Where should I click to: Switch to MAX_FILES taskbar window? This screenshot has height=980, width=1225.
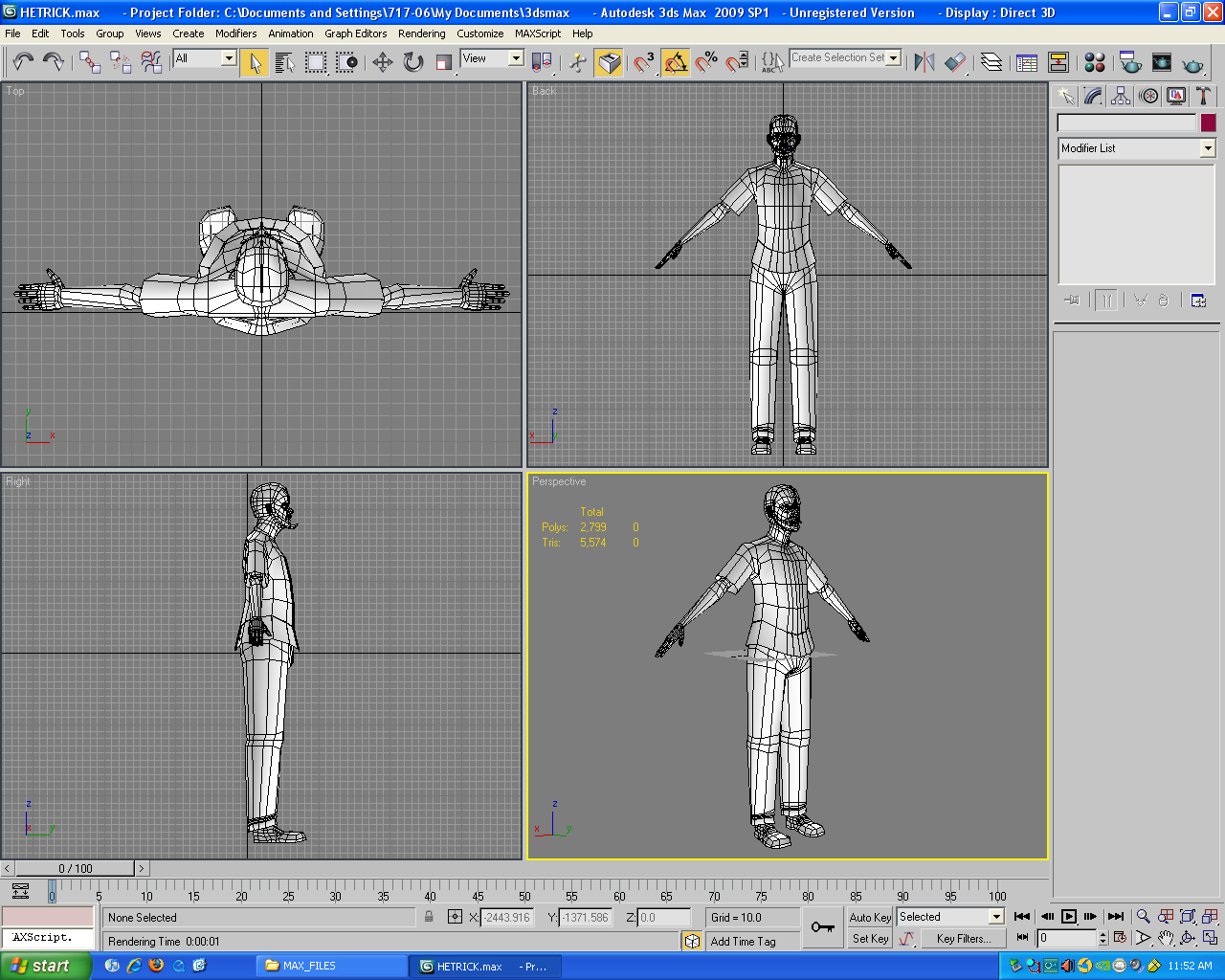coord(333,966)
